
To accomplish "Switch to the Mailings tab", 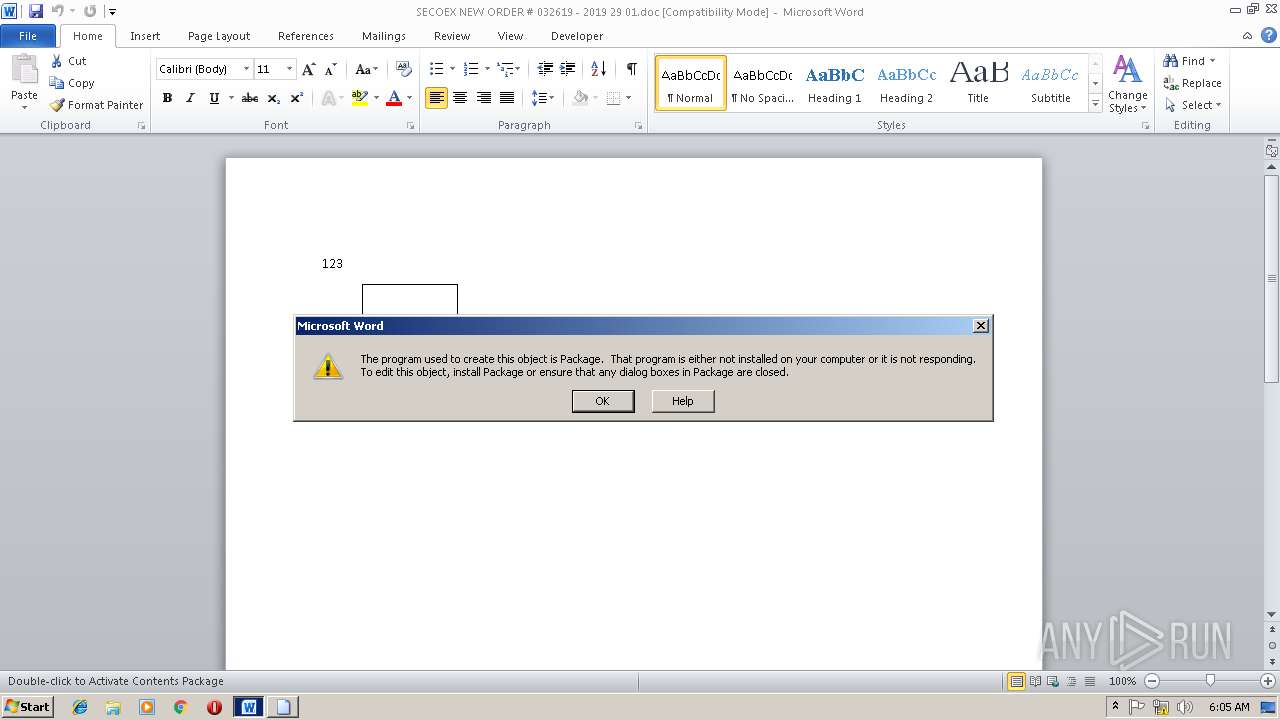I will pos(384,36).
